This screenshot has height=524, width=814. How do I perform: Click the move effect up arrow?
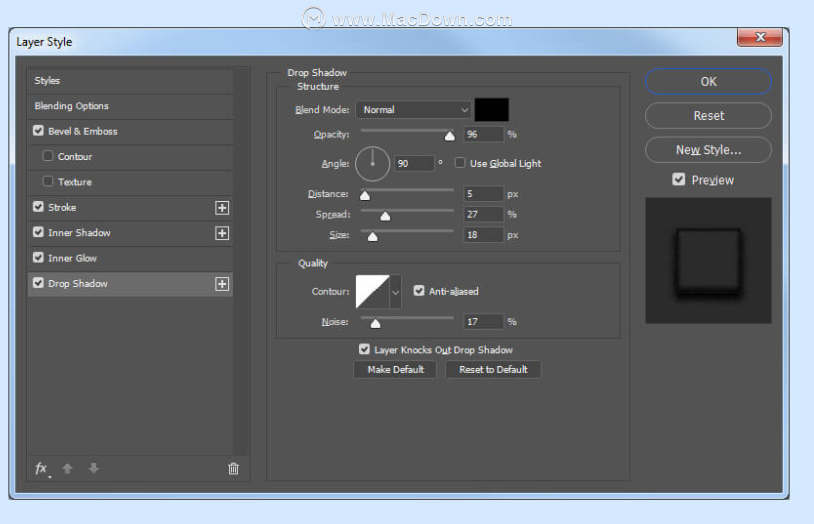[x=67, y=468]
